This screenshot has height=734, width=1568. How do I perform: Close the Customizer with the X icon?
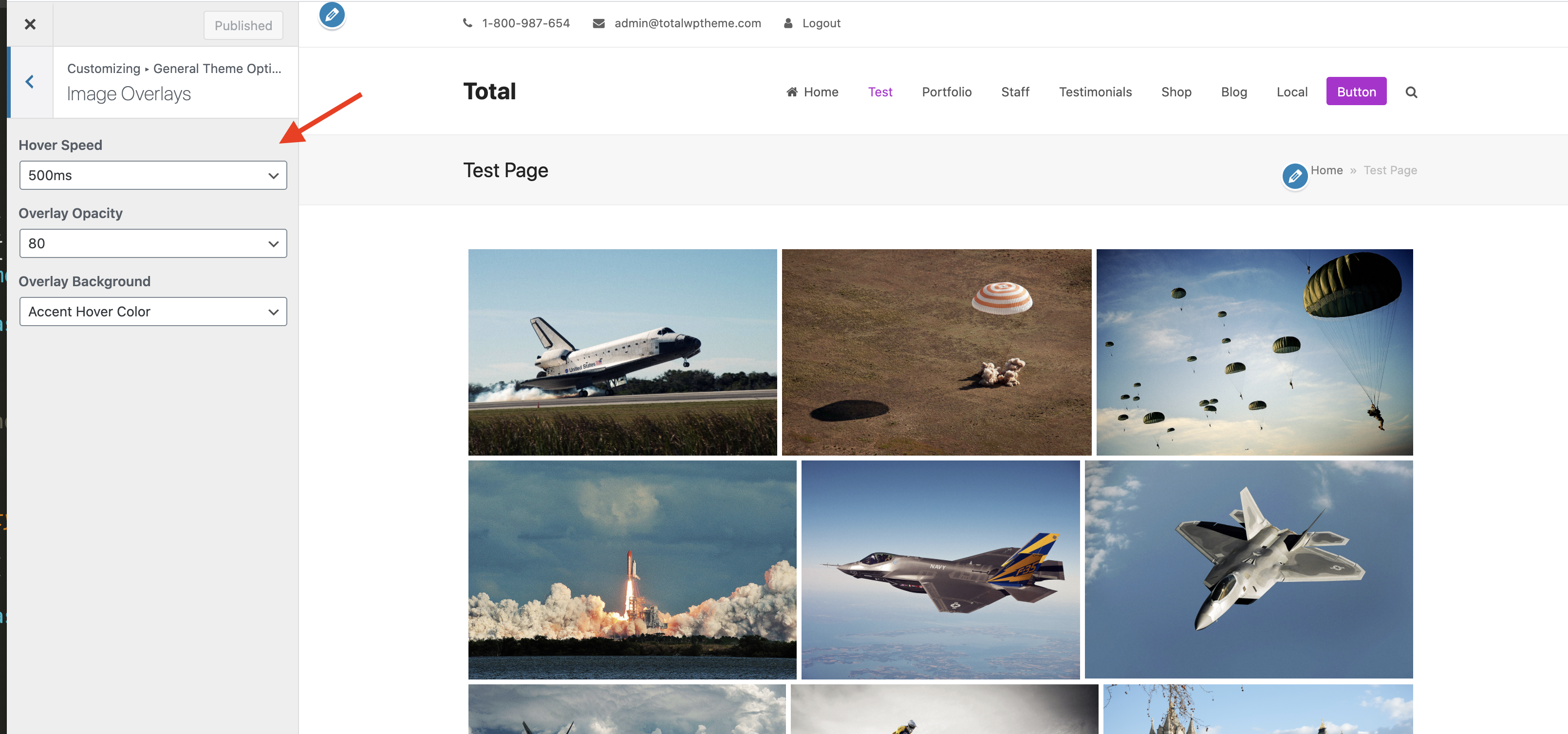(x=30, y=24)
